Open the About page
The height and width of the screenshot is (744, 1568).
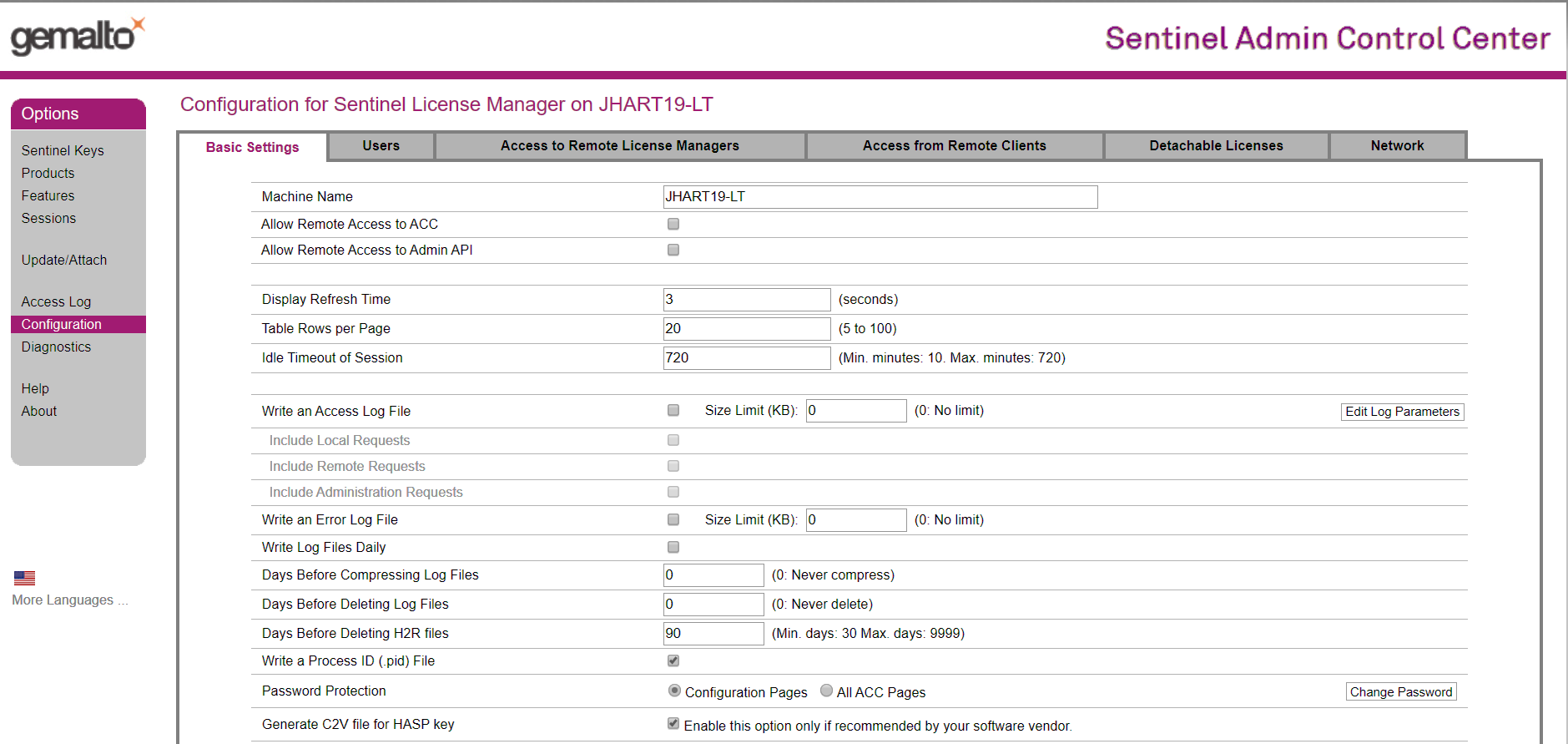point(39,411)
